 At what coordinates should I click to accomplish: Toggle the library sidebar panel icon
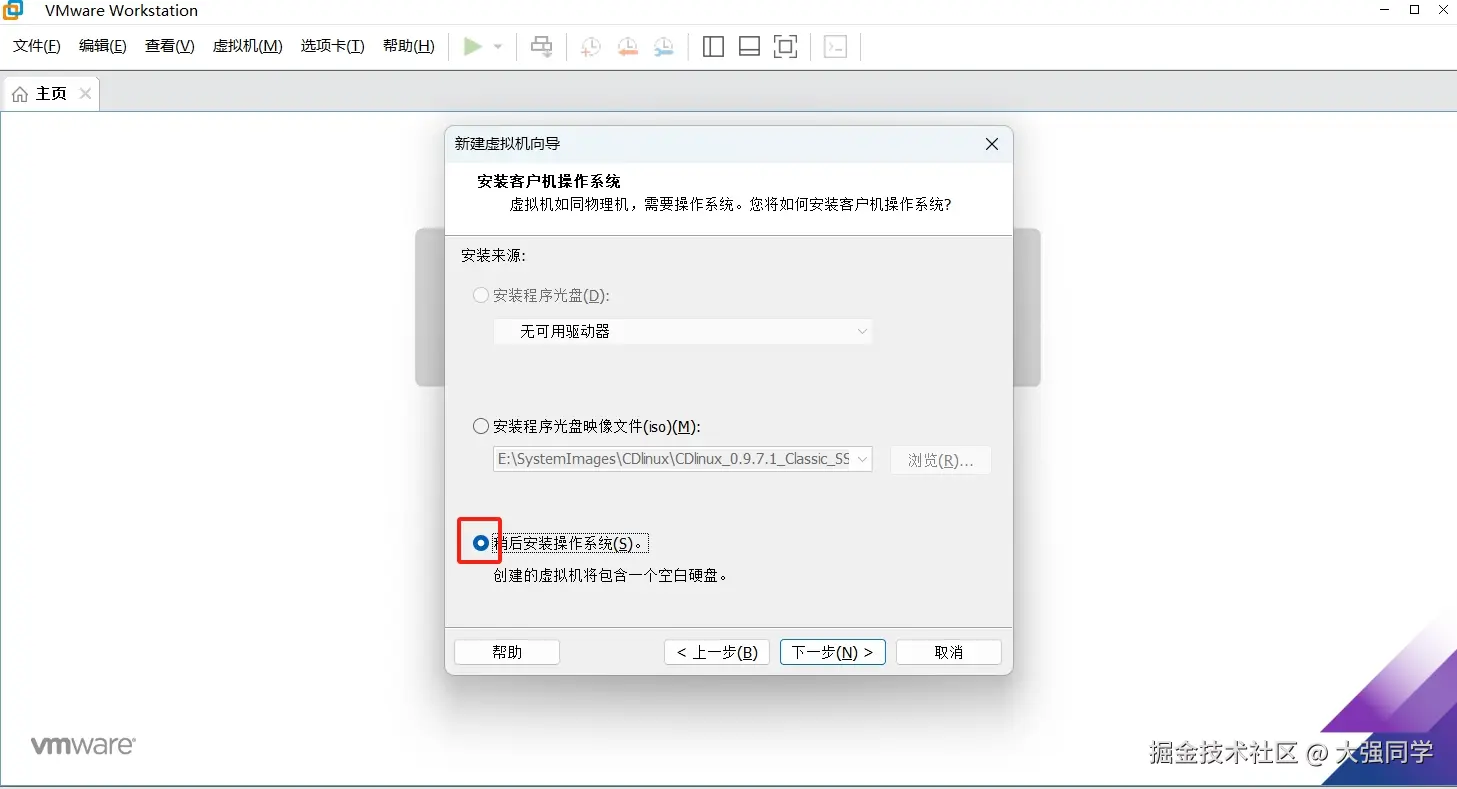click(x=713, y=46)
